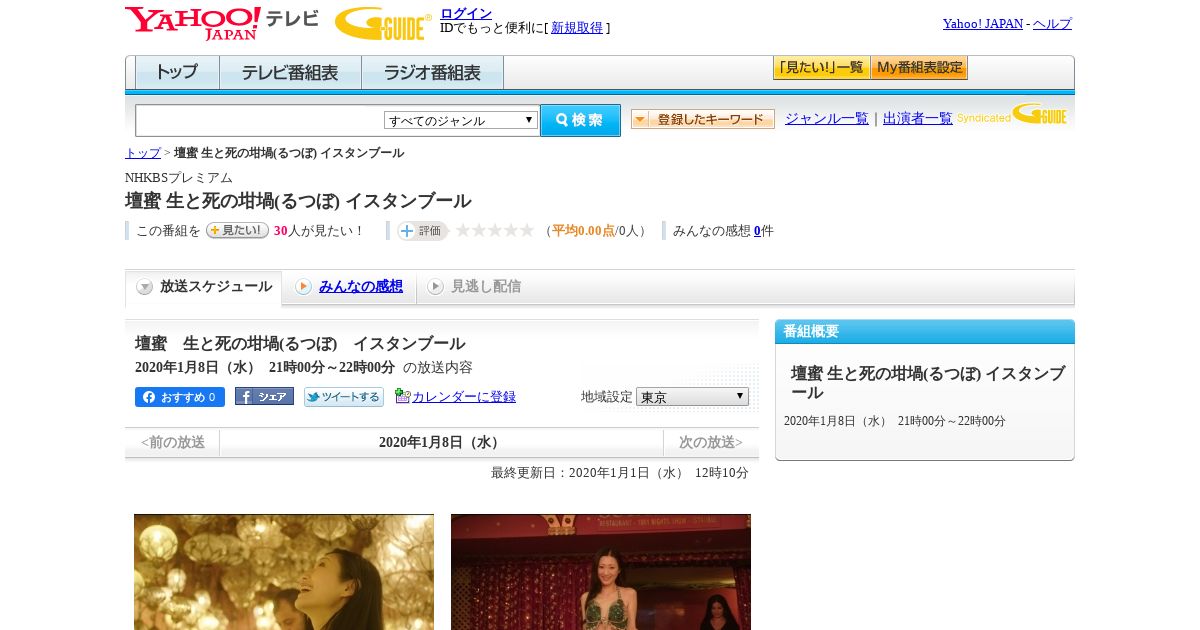
Task: Click into the search text field
Action: tap(260, 120)
